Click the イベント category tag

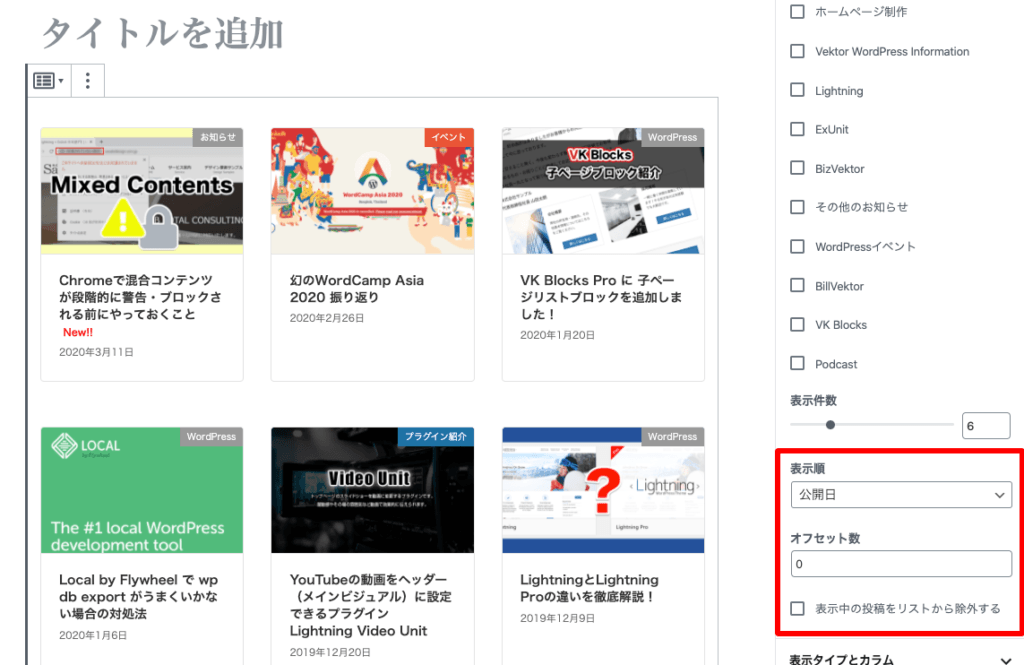tap(449, 137)
